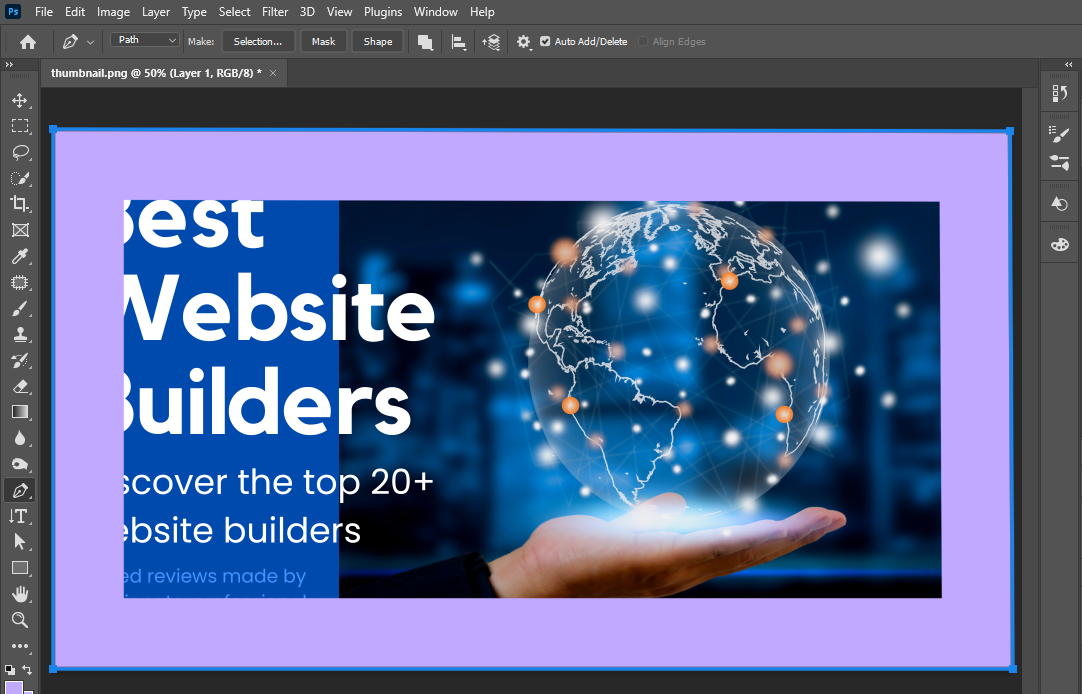The width and height of the screenshot is (1082, 694).
Task: Click the Shape button
Action: tap(378, 42)
